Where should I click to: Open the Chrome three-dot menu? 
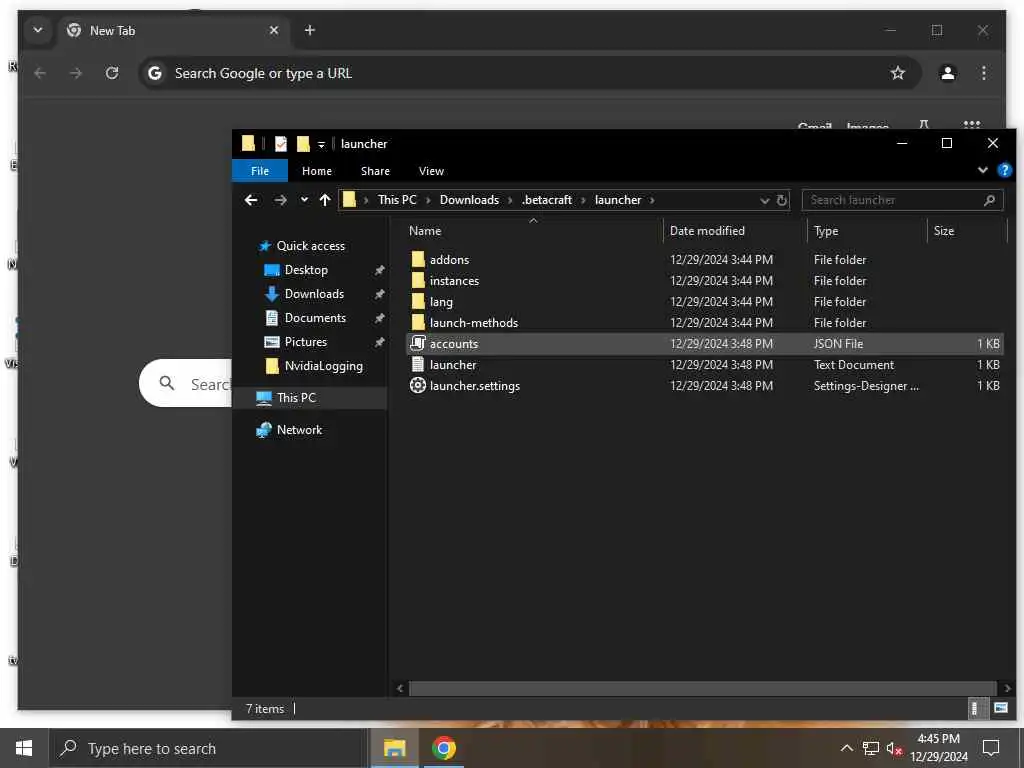tap(984, 73)
